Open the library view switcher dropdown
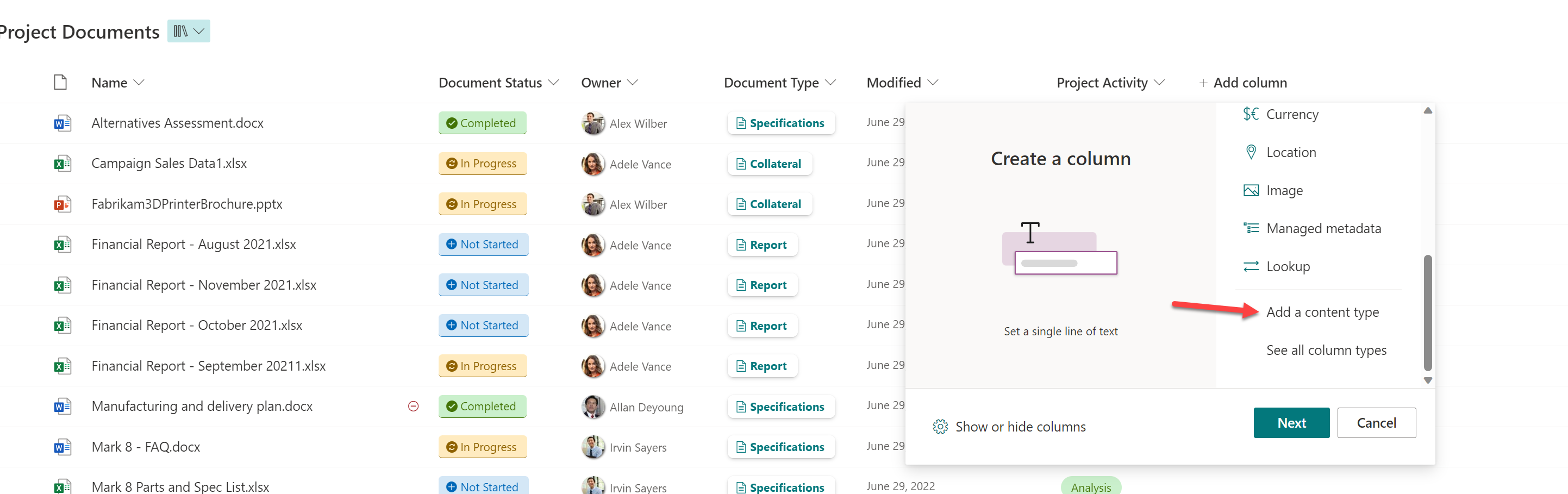1568x494 pixels. pyautogui.click(x=189, y=31)
